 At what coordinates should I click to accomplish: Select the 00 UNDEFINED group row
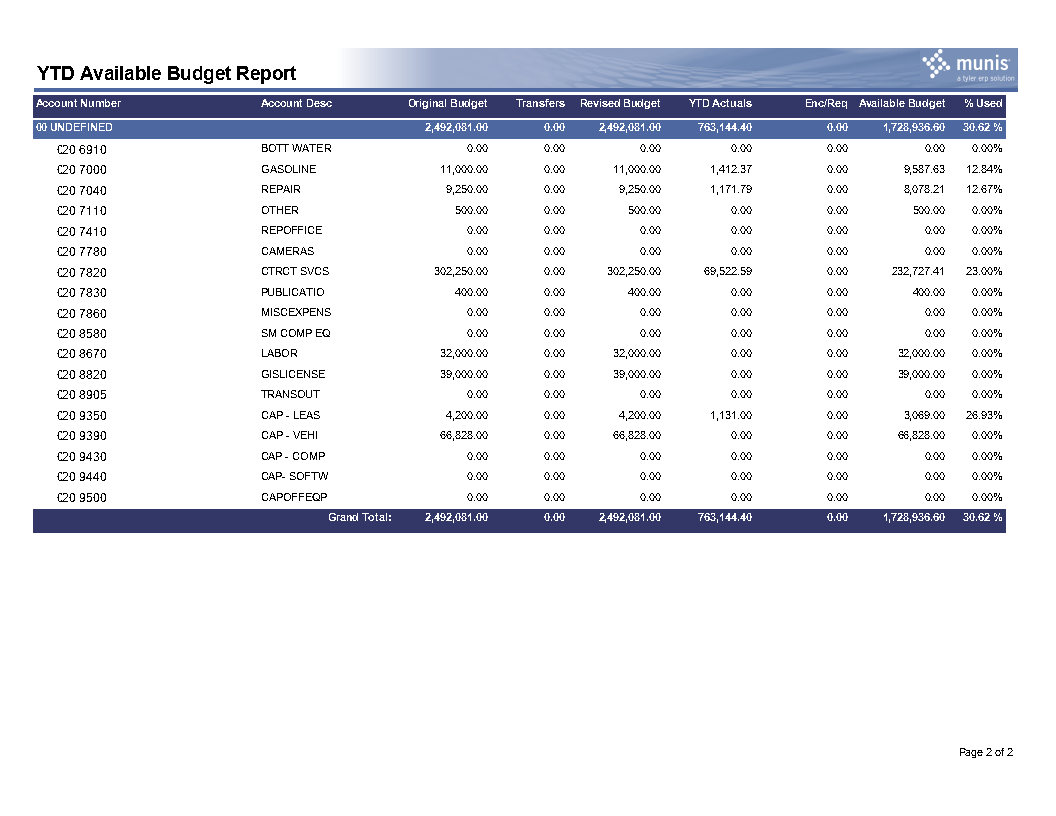[519, 127]
